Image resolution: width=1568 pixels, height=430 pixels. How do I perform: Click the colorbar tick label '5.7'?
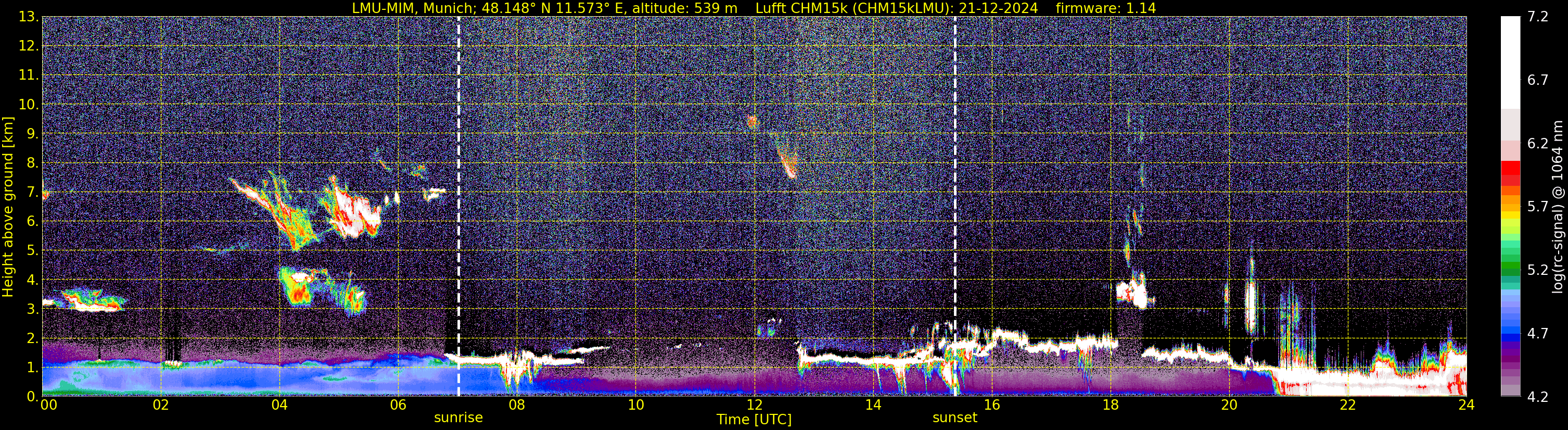(1538, 207)
